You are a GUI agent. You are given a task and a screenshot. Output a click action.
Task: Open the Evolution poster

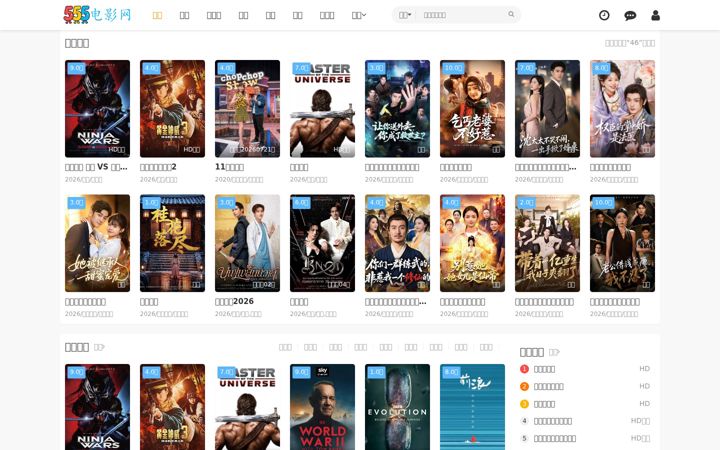coord(397,407)
